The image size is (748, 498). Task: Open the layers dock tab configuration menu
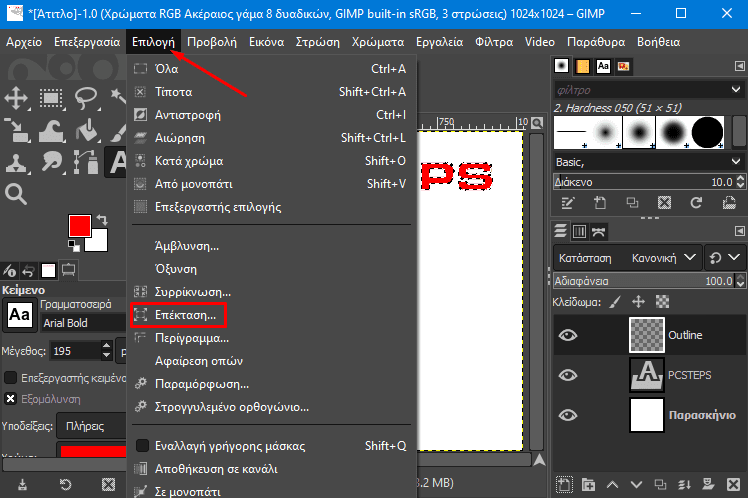739,231
